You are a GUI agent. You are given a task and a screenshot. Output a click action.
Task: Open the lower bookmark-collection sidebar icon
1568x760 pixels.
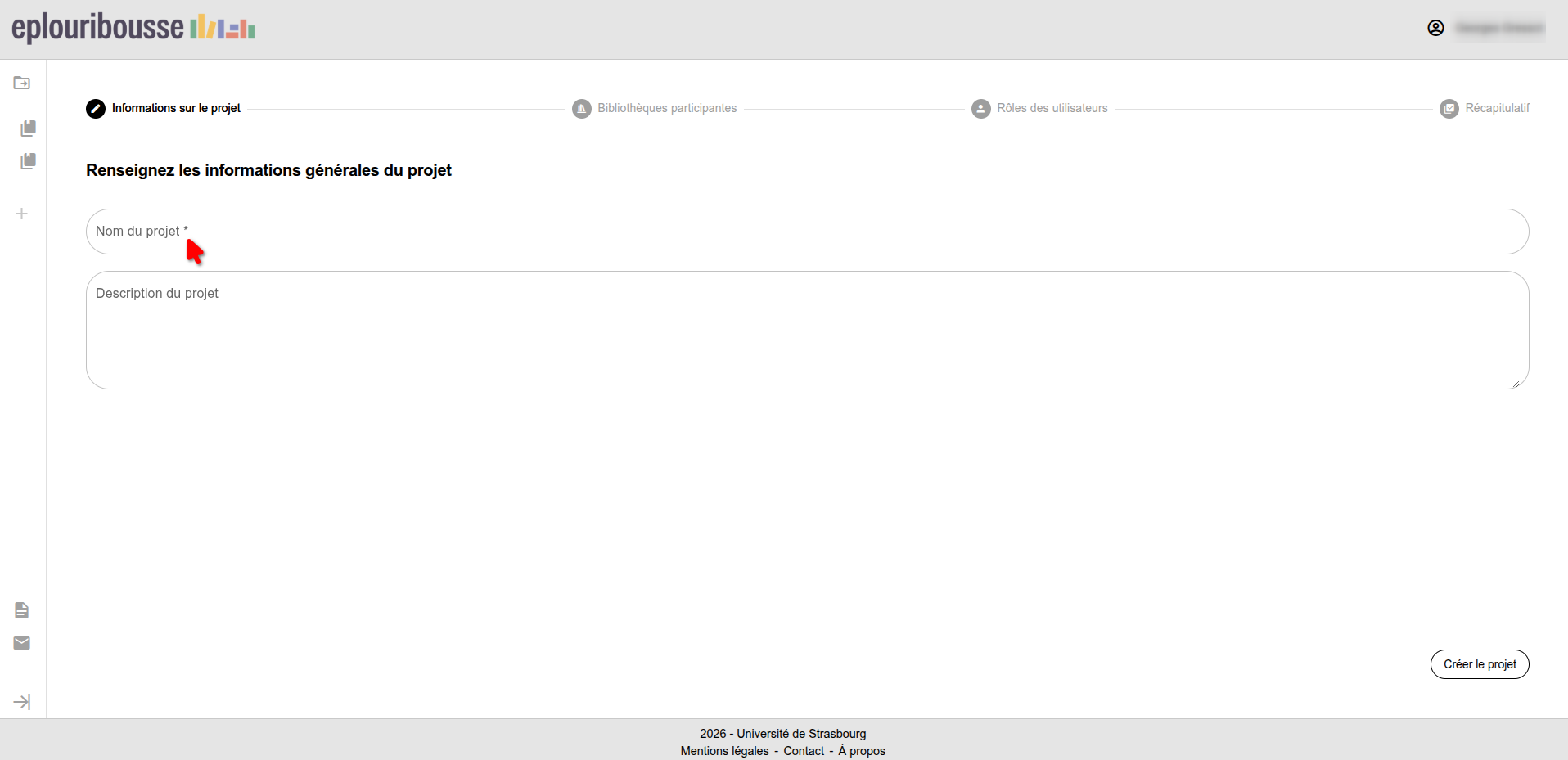tap(28, 161)
